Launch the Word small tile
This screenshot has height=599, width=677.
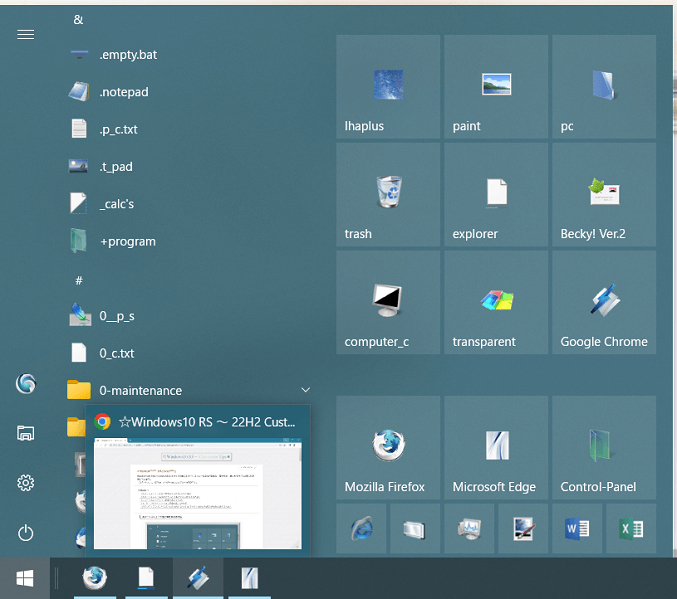577,529
